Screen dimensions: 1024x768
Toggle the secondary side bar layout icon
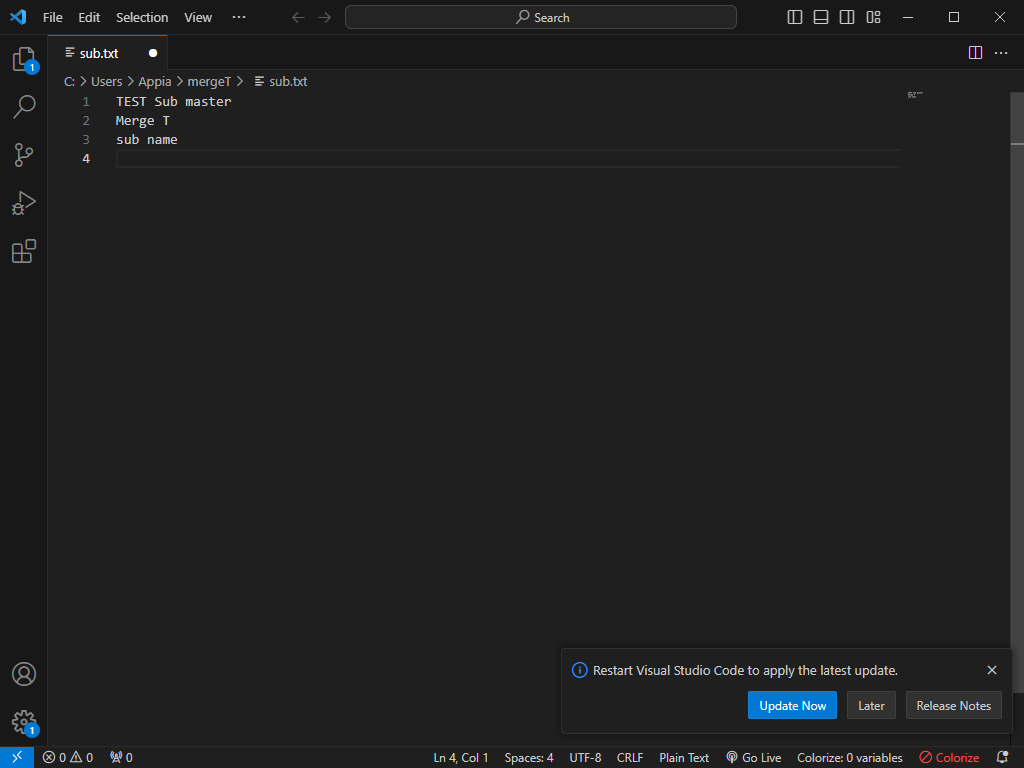coord(847,18)
